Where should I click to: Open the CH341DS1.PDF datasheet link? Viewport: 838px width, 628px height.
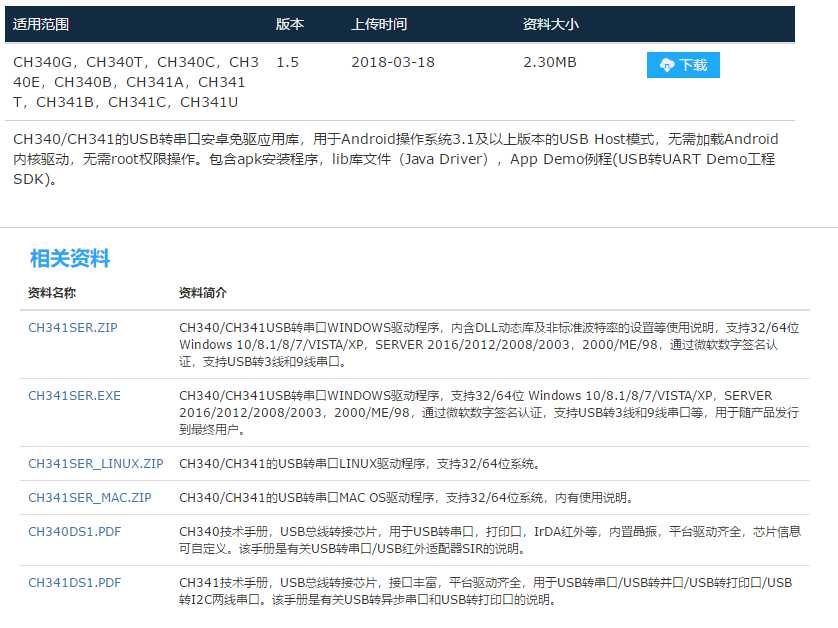(x=74, y=583)
